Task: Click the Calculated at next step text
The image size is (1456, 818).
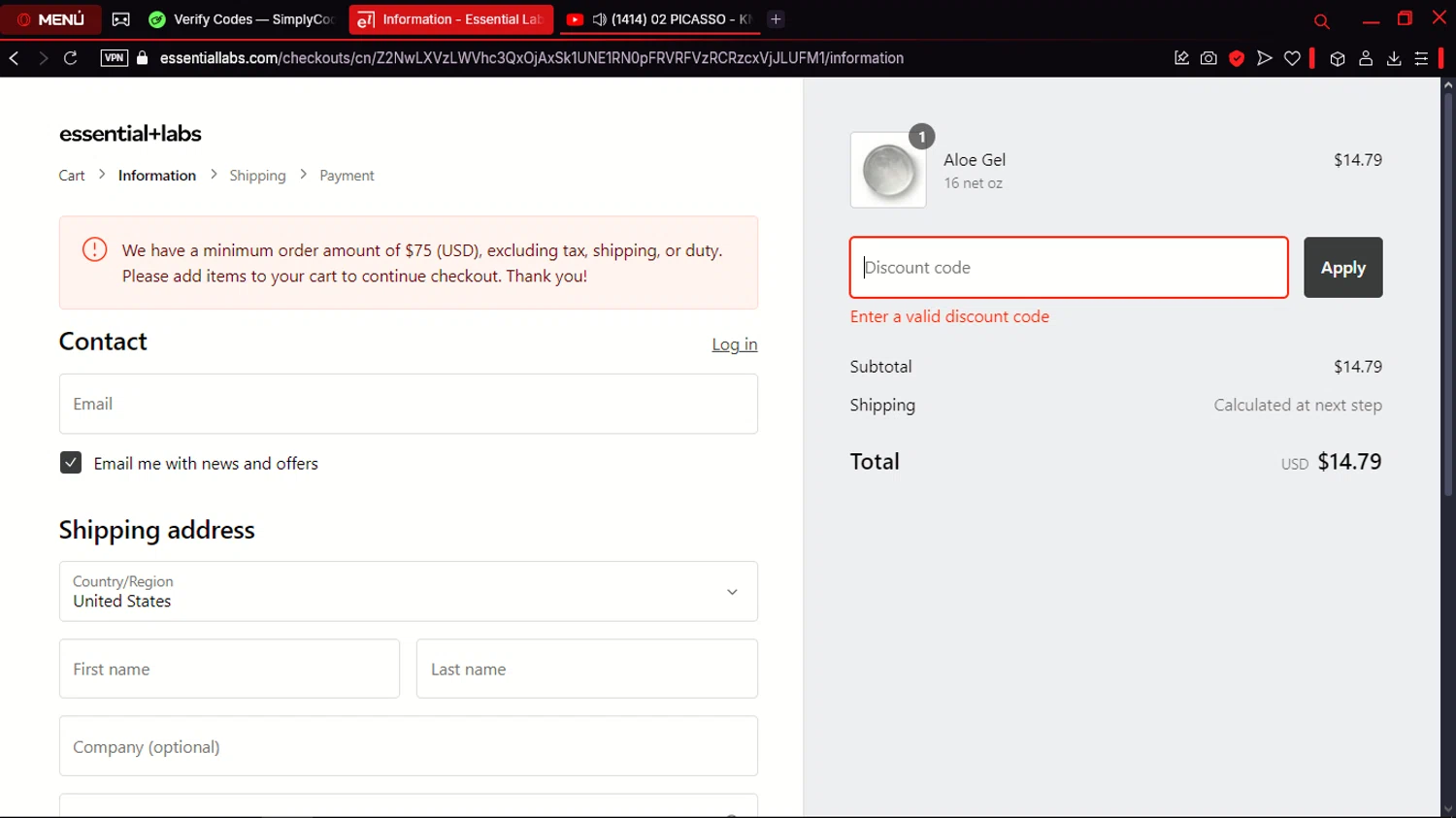Action: (x=1298, y=406)
